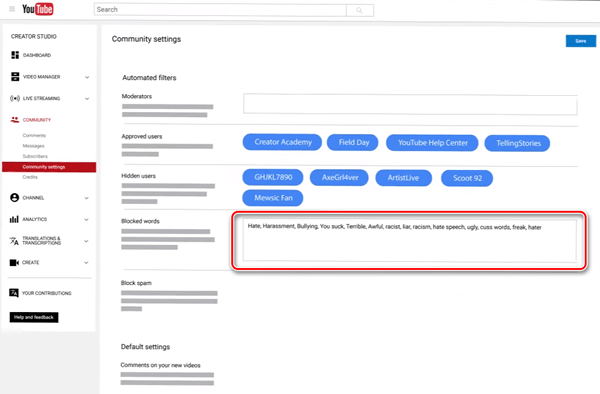The width and height of the screenshot is (600, 394).
Task: Click the Hidden users label
Action: point(139,176)
